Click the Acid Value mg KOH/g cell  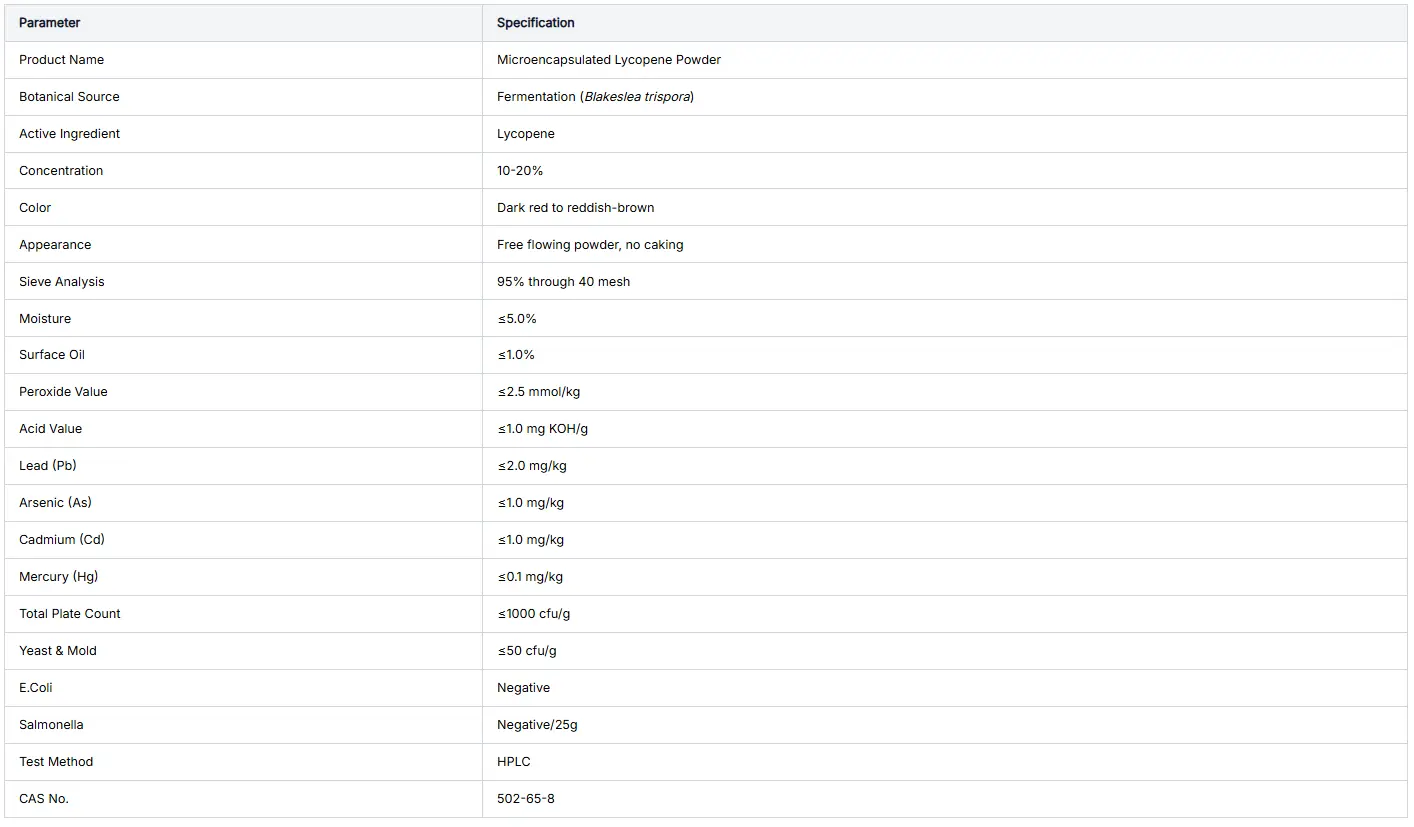point(945,429)
